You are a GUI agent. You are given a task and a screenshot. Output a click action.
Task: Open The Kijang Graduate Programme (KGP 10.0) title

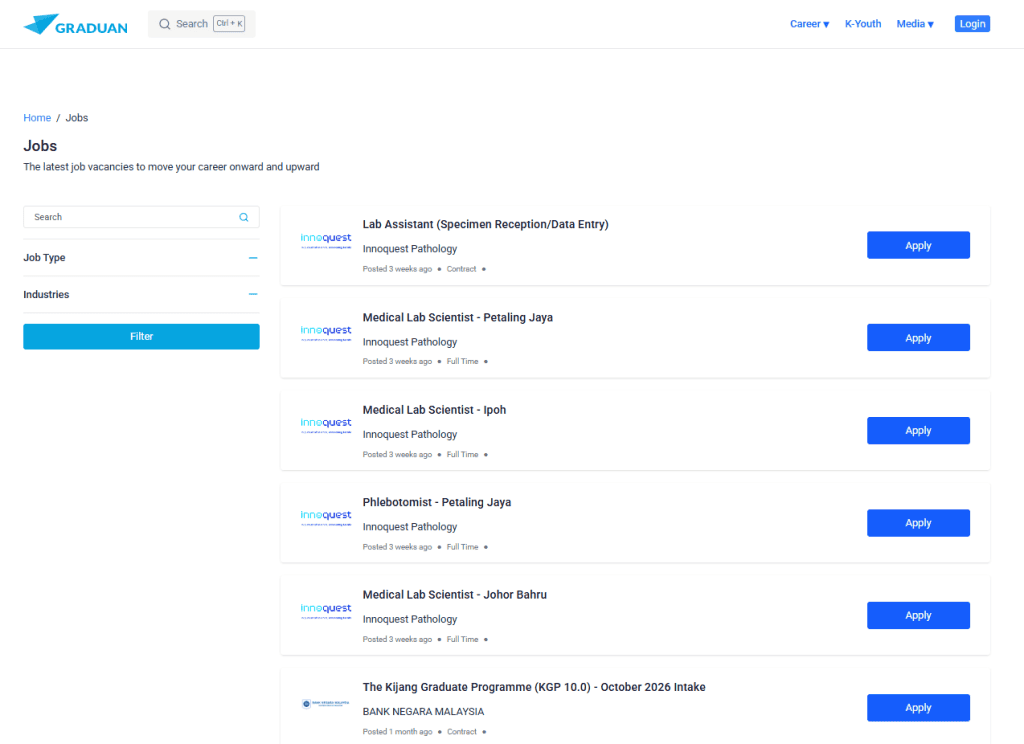pyautogui.click(x=534, y=687)
